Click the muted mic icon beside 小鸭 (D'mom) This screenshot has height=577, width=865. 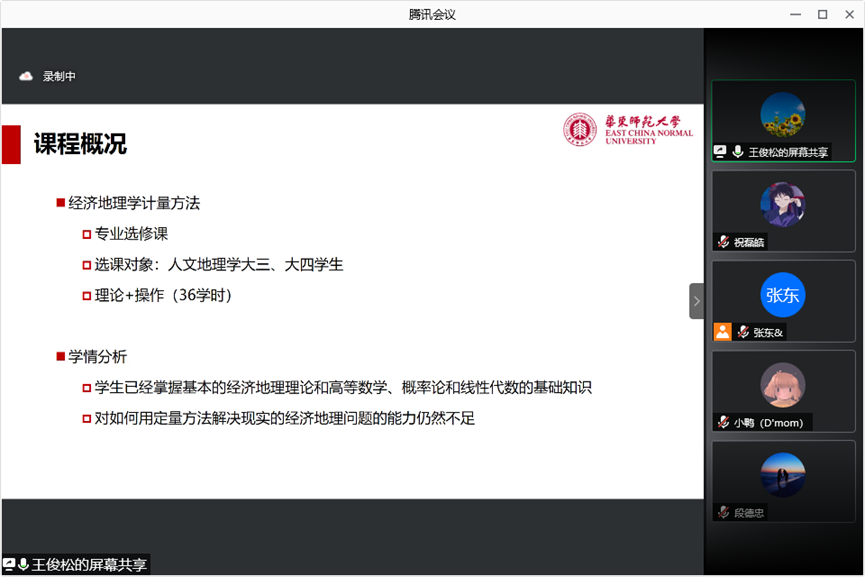click(x=723, y=422)
